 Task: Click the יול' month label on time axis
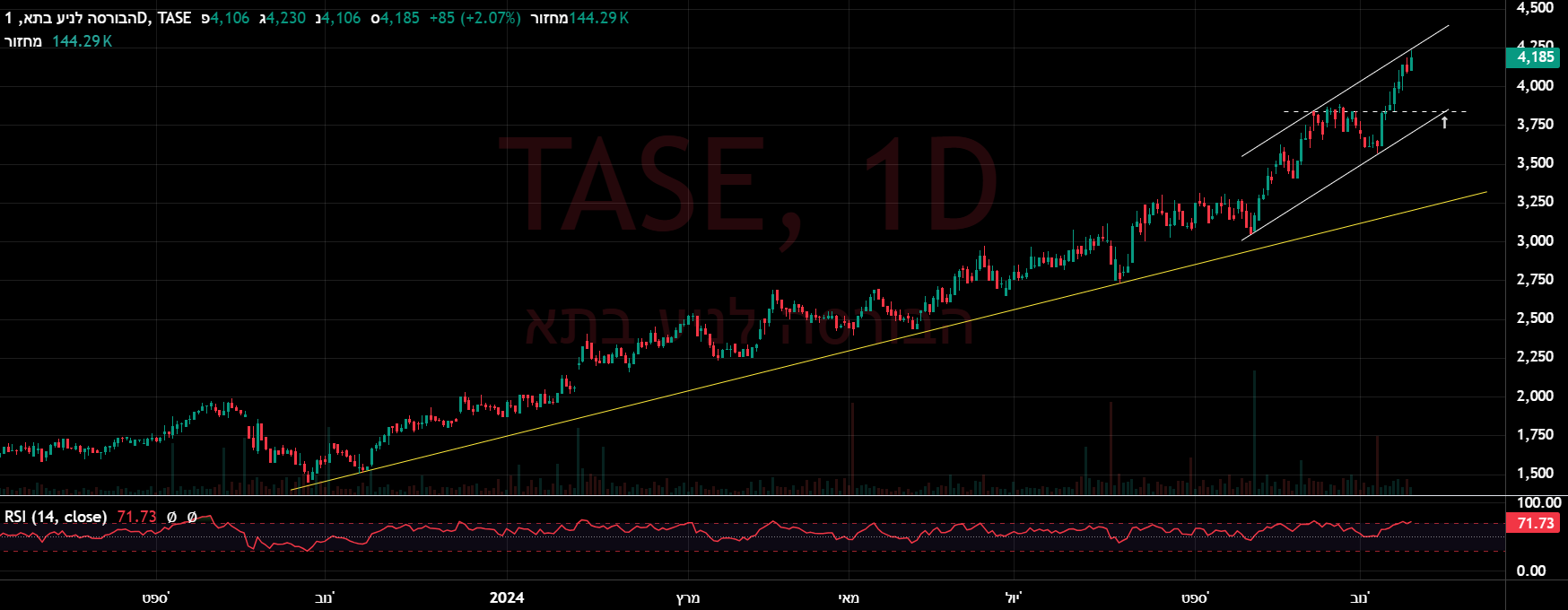(x=1014, y=597)
